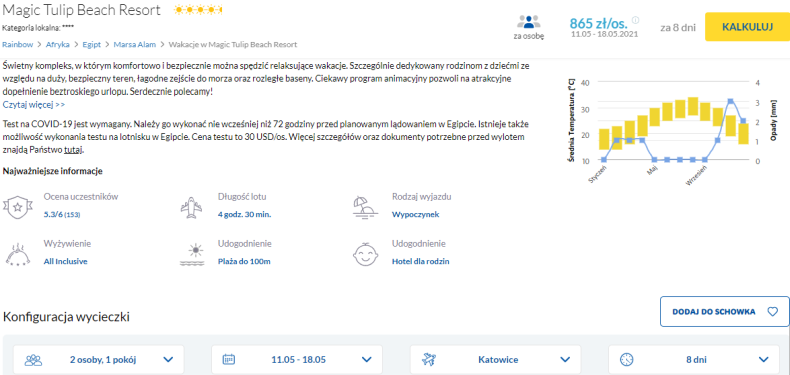Image resolution: width=790 pixels, height=375 pixels.
Task: Click the '4 godz. 30 min.' flight duration
Action: pyautogui.click(x=244, y=215)
